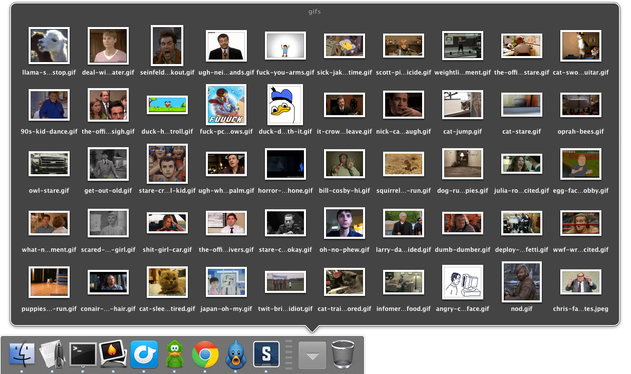This screenshot has height=374, width=631.
Task: Open julia-ro...cited.gif
Action: [x=522, y=163]
